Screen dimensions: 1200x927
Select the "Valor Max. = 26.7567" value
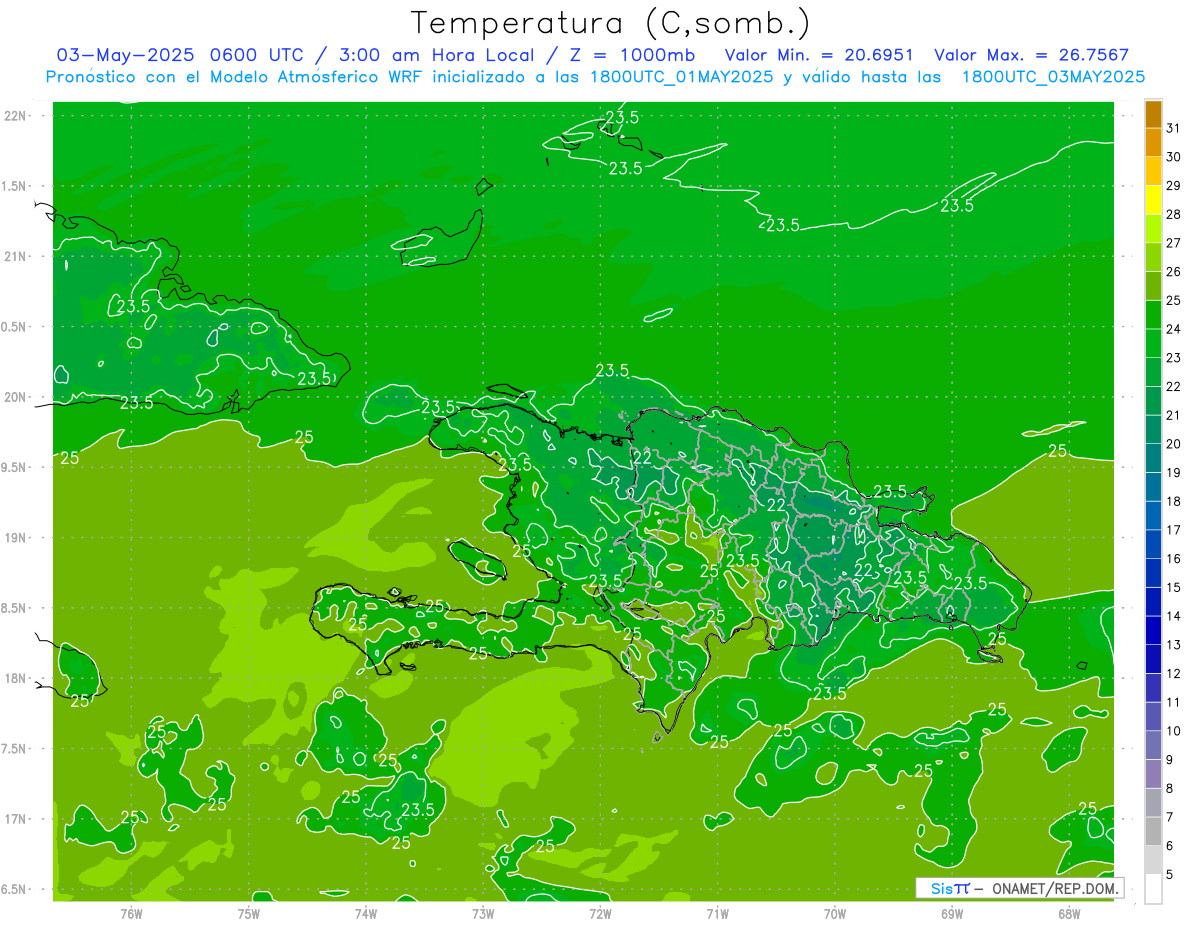[x=1031, y=54]
